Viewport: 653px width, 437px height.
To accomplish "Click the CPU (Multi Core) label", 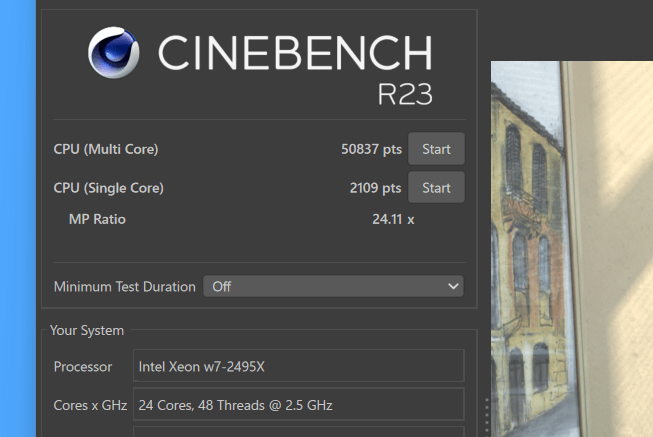I will pyautogui.click(x=106, y=149).
